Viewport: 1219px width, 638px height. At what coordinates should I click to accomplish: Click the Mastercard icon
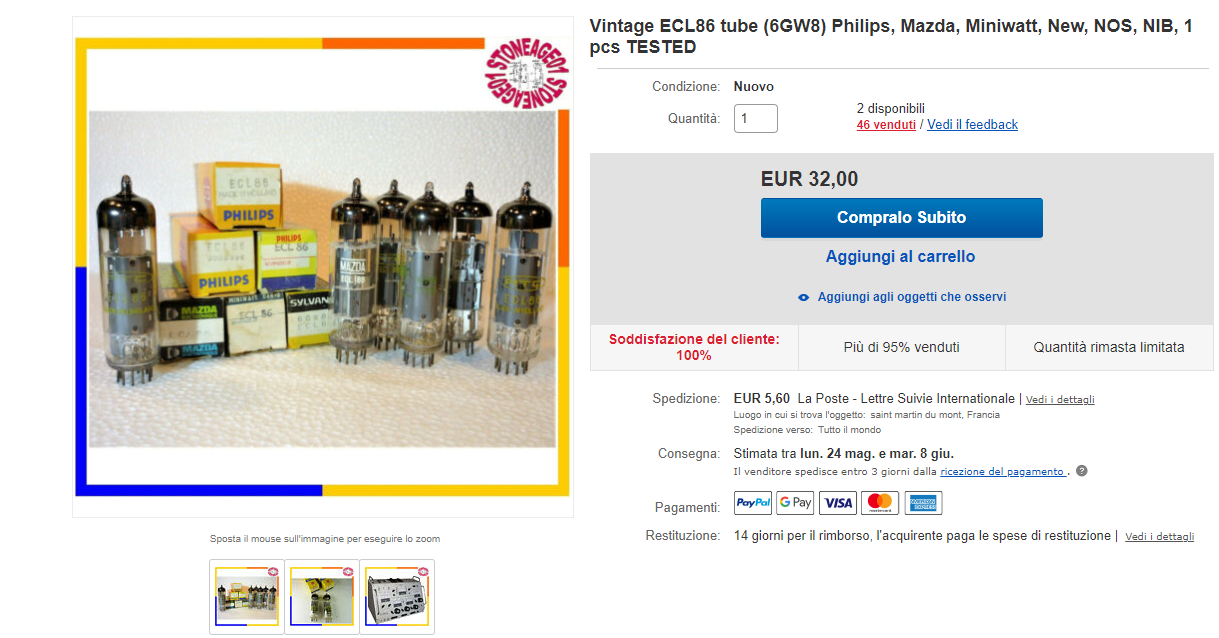880,503
